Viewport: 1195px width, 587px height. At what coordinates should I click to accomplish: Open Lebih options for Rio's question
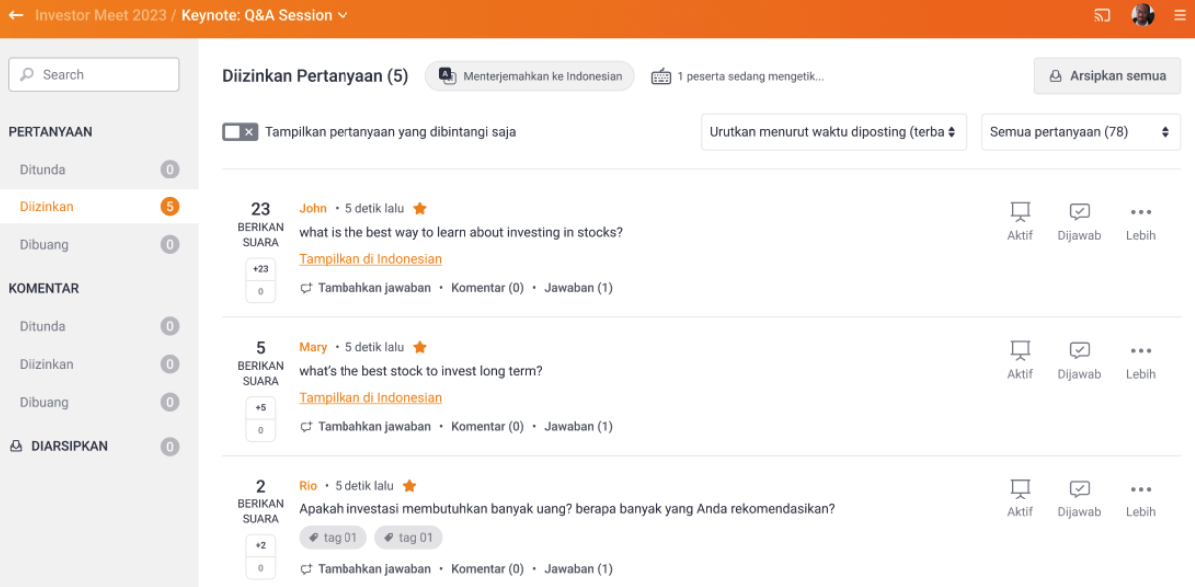pos(1140,498)
